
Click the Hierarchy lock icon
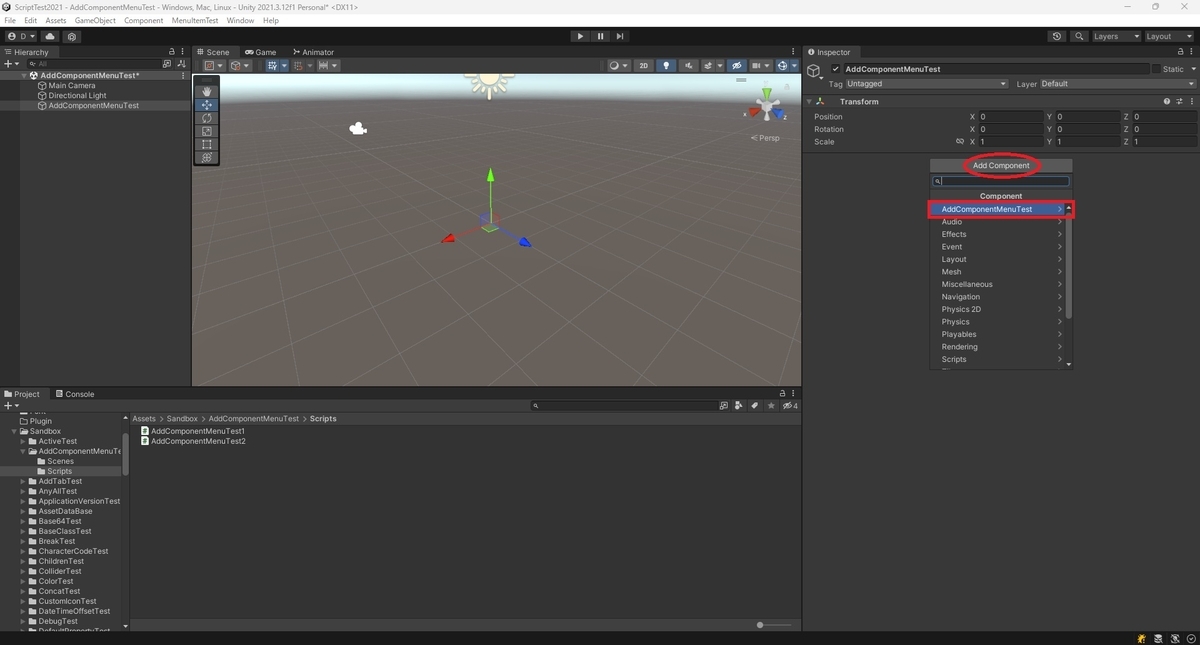(x=171, y=52)
